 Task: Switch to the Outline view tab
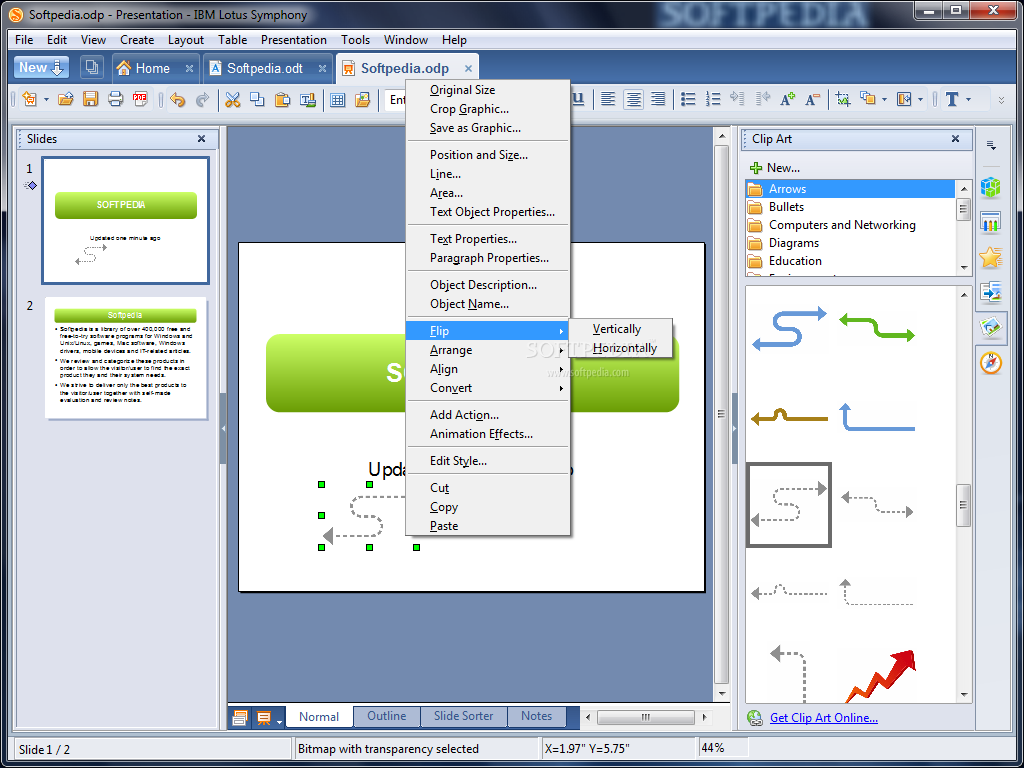click(x=387, y=716)
